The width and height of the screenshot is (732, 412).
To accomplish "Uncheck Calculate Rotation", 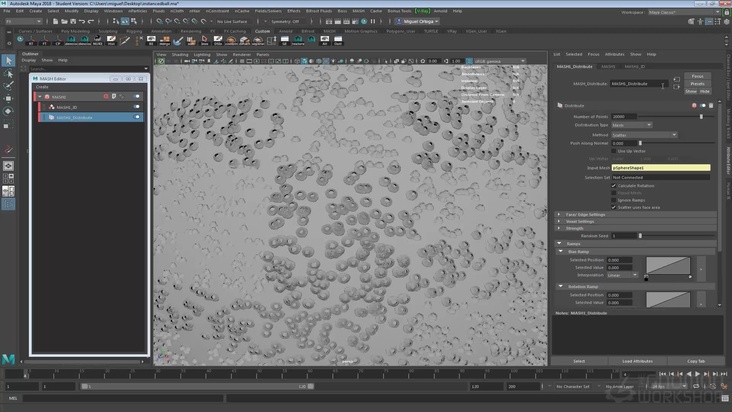I will click(x=614, y=186).
